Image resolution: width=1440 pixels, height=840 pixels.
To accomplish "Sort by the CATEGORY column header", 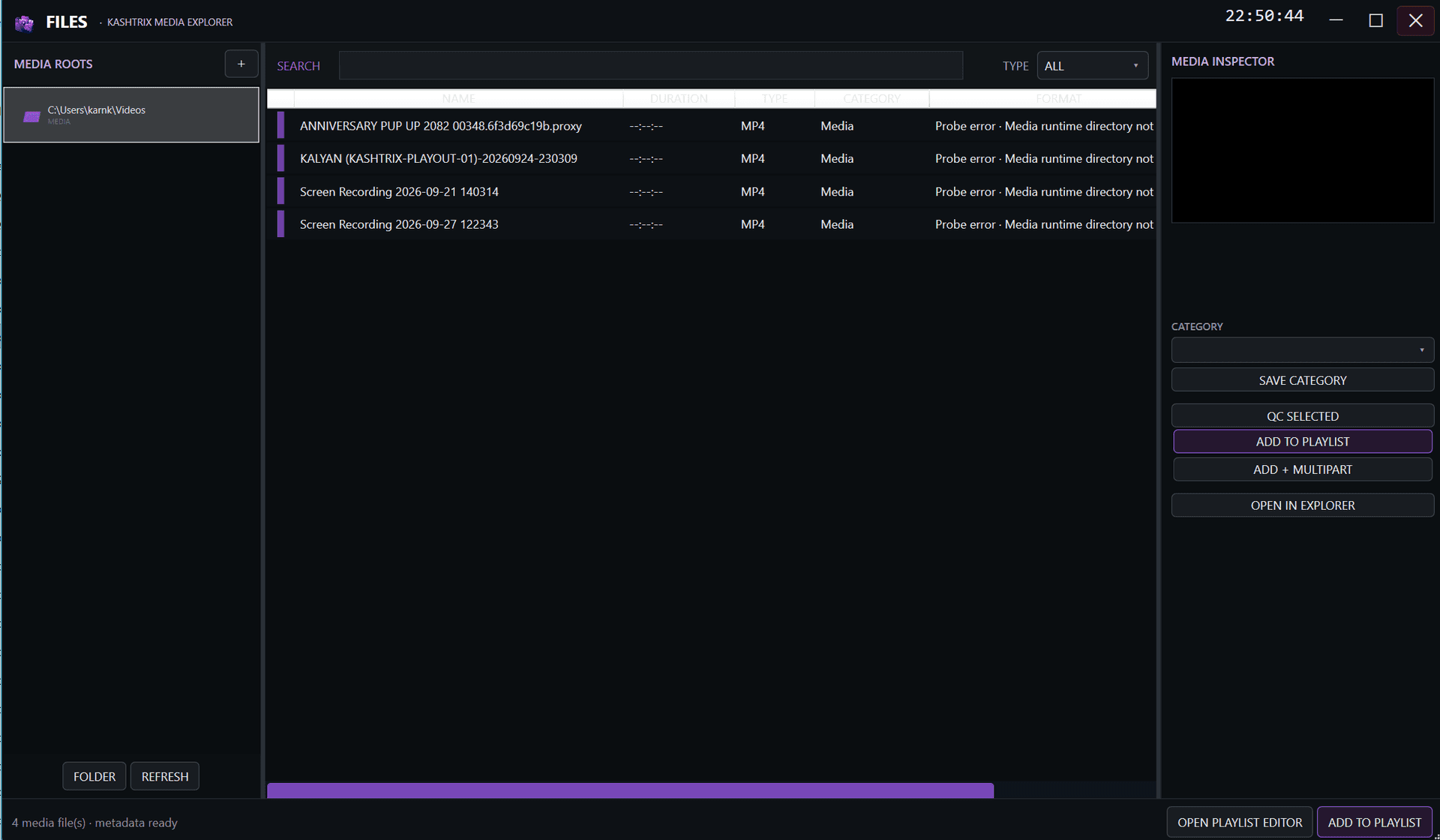I will click(871, 98).
